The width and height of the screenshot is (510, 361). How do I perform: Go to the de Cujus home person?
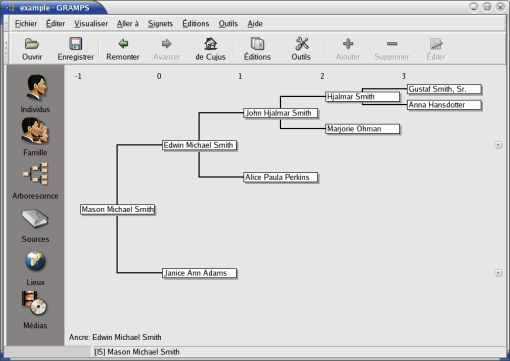(210, 49)
